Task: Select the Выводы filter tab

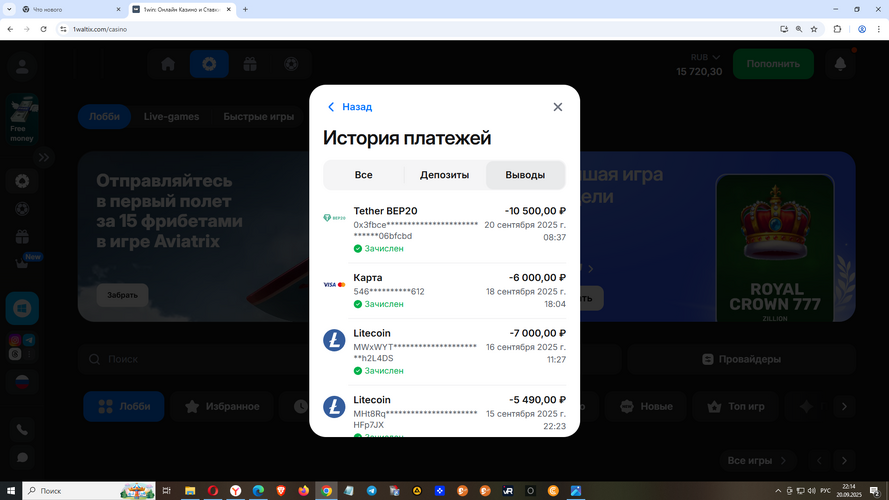Action: coord(525,175)
